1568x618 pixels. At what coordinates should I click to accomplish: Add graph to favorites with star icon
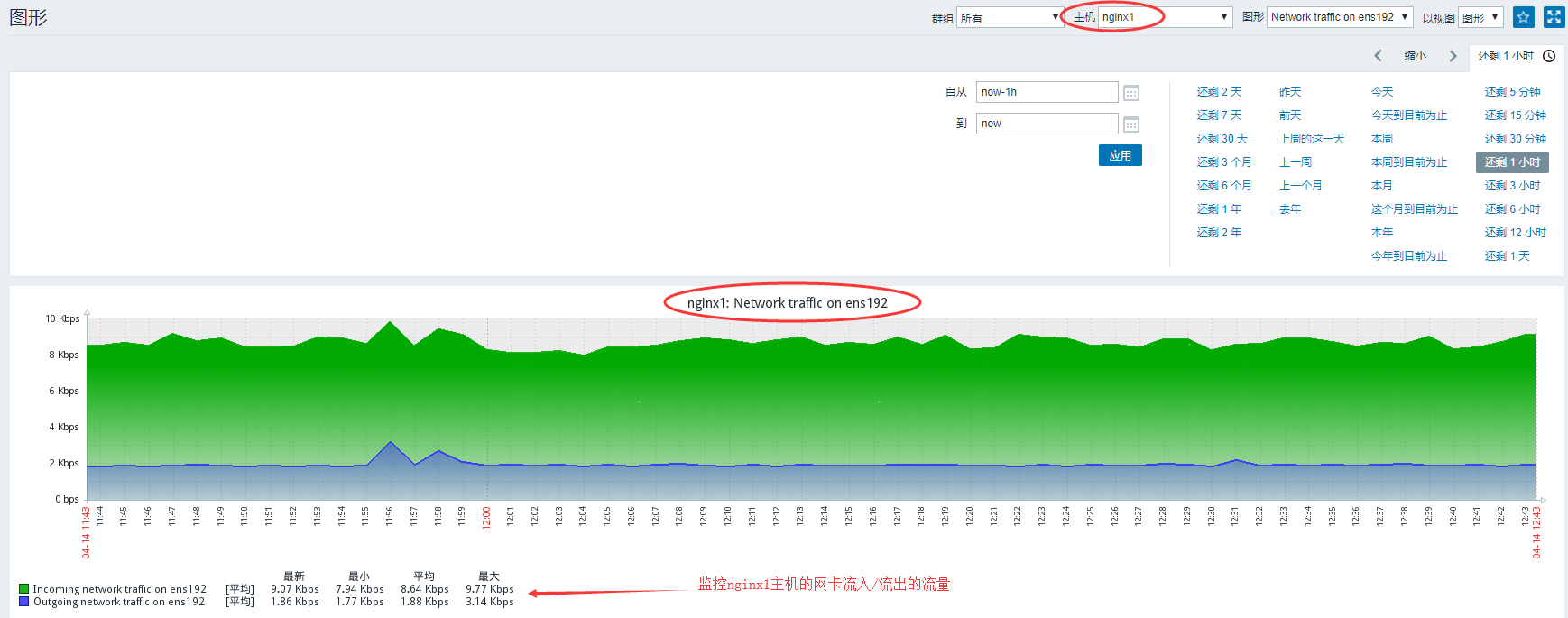point(1523,17)
